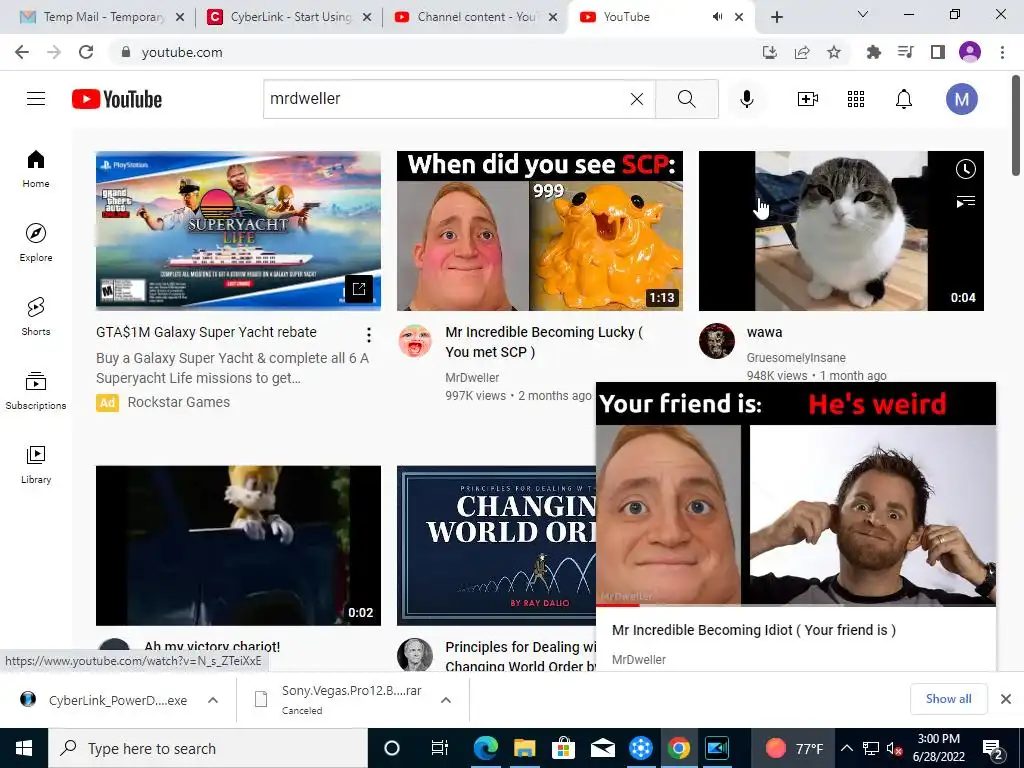The image size is (1024, 768).
Task: Toggle the browser side panel
Action: point(938,52)
